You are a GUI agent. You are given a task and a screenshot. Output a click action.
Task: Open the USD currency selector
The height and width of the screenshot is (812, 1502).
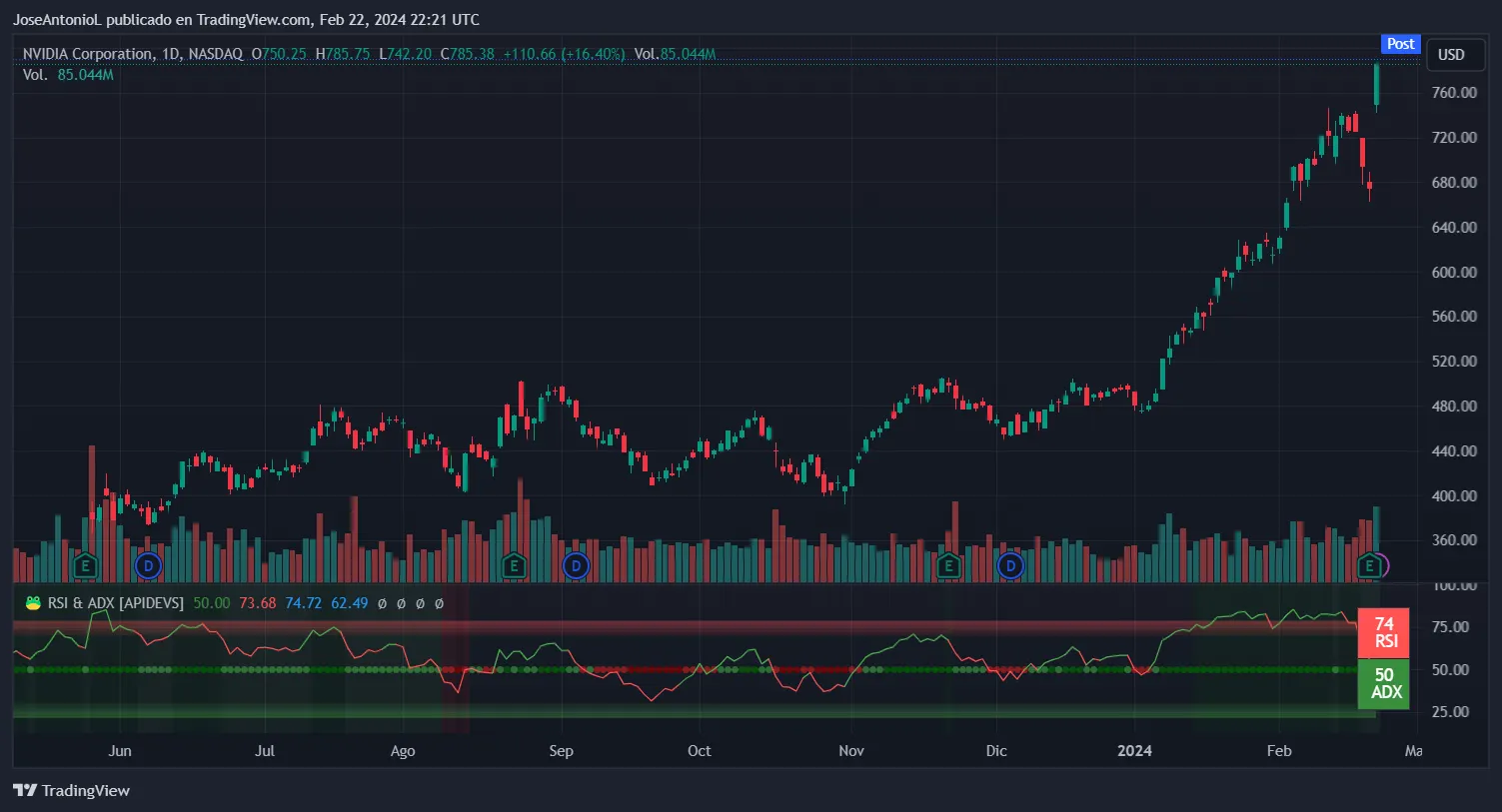[x=1451, y=55]
